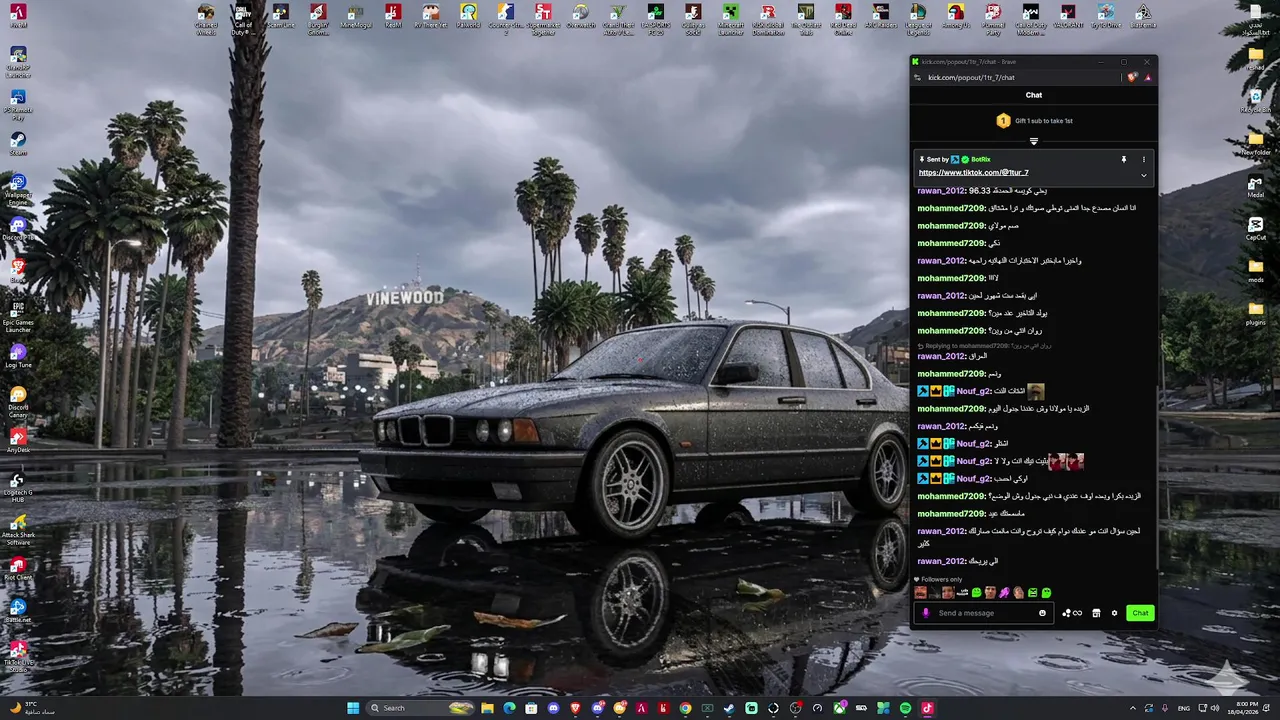Open League of Legends desktop shortcut
This screenshot has width=1280, height=720.
[x=918, y=18]
